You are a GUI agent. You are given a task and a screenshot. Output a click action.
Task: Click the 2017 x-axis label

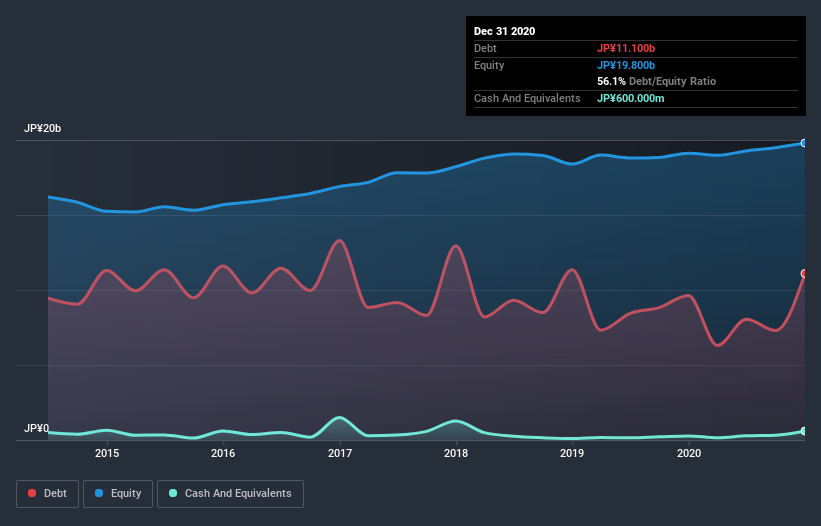point(340,453)
